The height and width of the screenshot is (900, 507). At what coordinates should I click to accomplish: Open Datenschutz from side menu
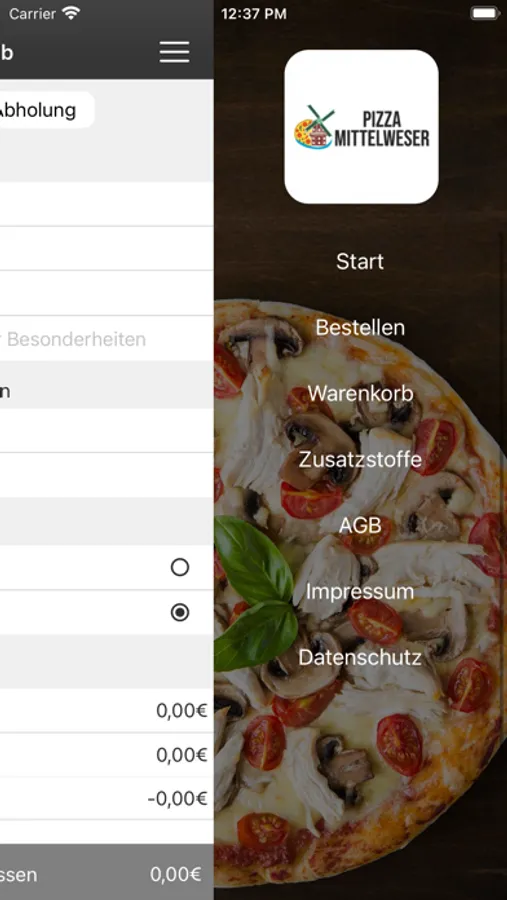tap(360, 657)
